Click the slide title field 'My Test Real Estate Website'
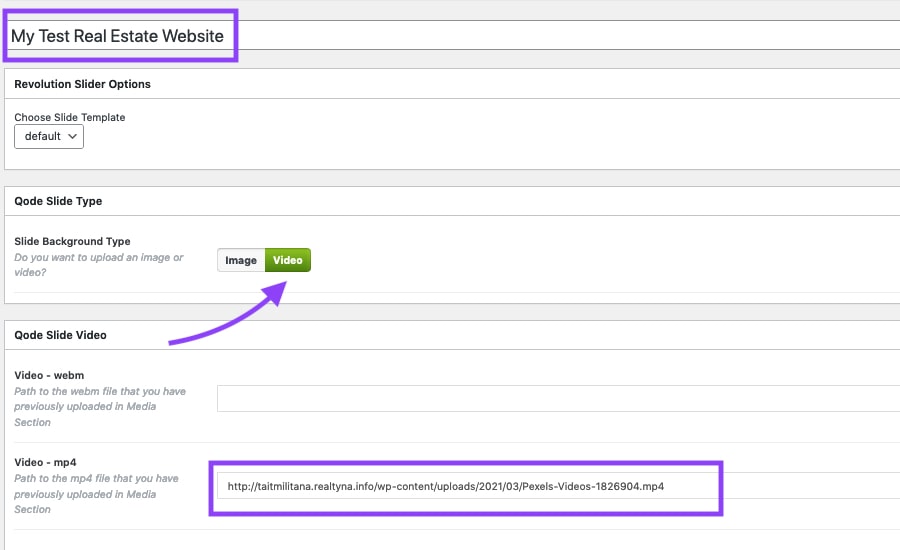The width and height of the screenshot is (900, 550). tap(452, 36)
